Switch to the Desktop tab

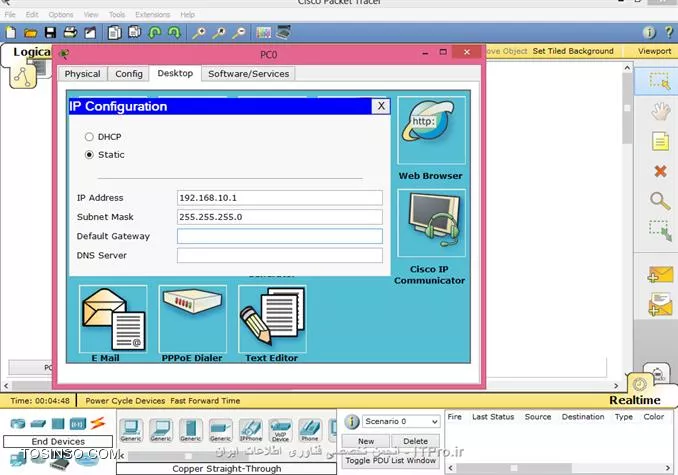tap(175, 73)
